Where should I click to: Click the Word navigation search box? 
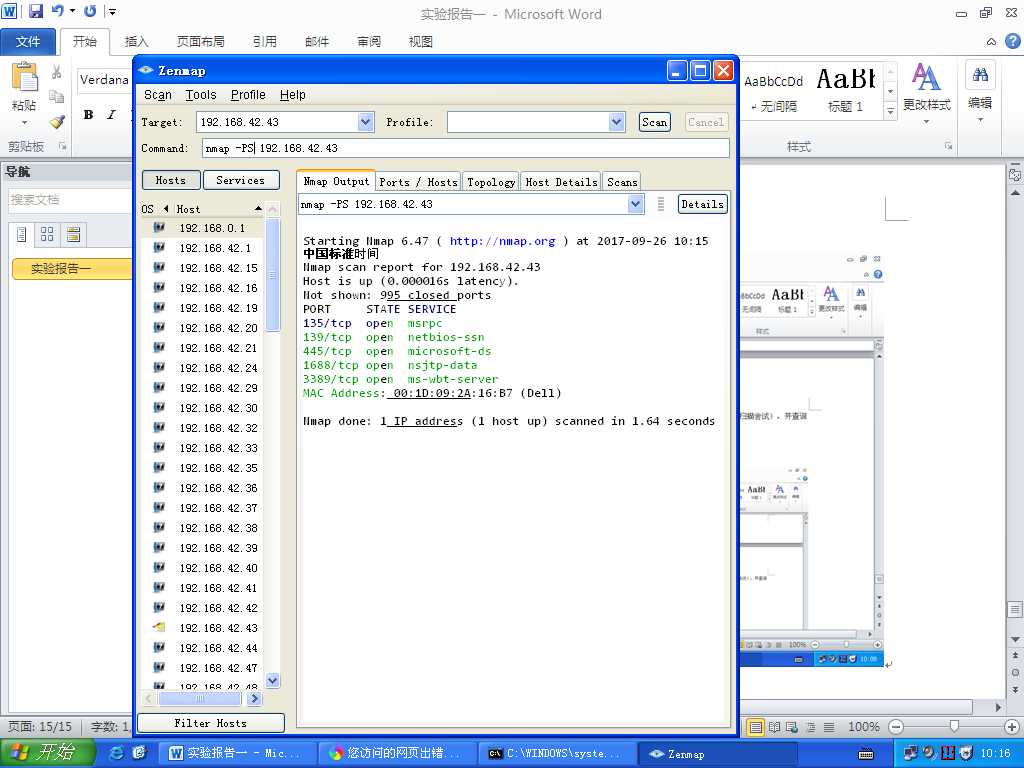(x=70, y=200)
